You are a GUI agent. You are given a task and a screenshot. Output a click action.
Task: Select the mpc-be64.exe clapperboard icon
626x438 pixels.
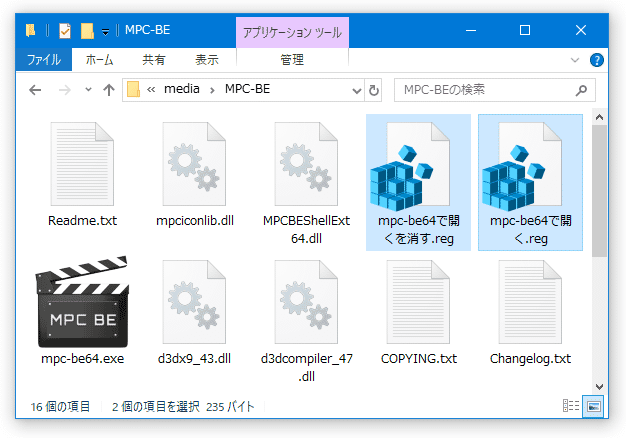(82, 302)
